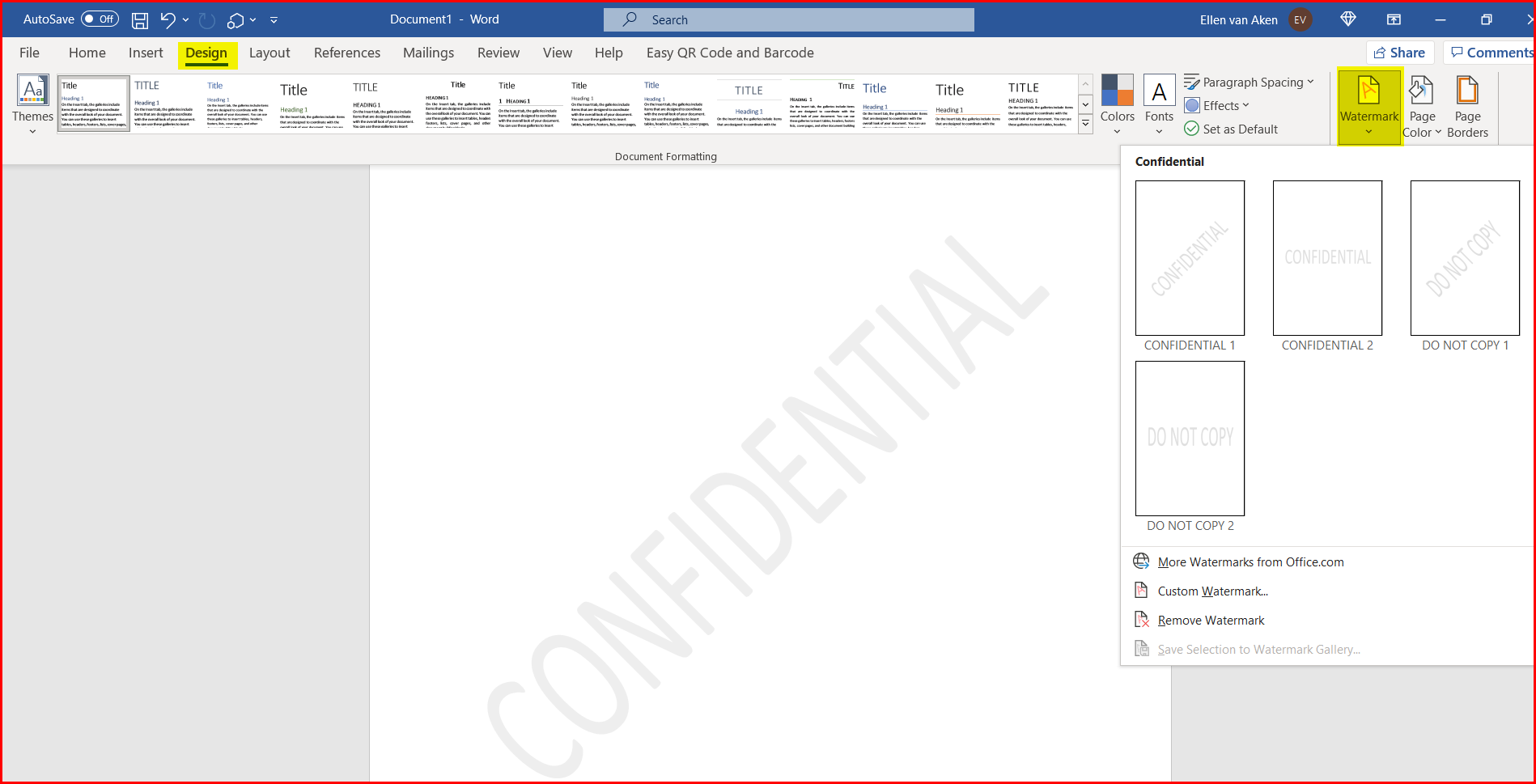Viewport: 1536px width, 784px height.
Task: Open Page Color options
Action: point(1422,105)
